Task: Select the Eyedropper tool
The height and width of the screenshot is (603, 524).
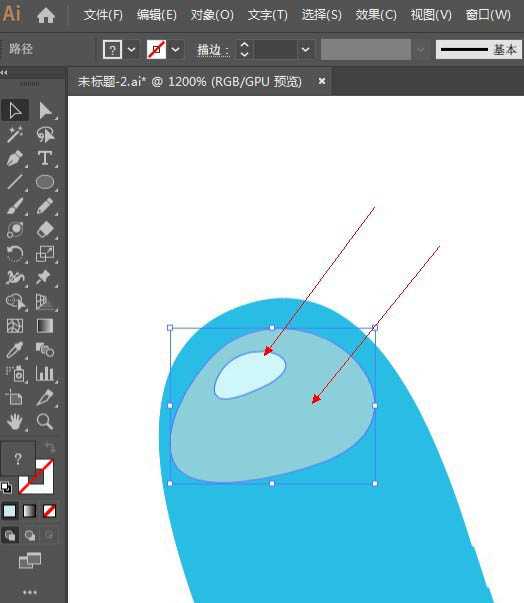Action: (x=15, y=350)
